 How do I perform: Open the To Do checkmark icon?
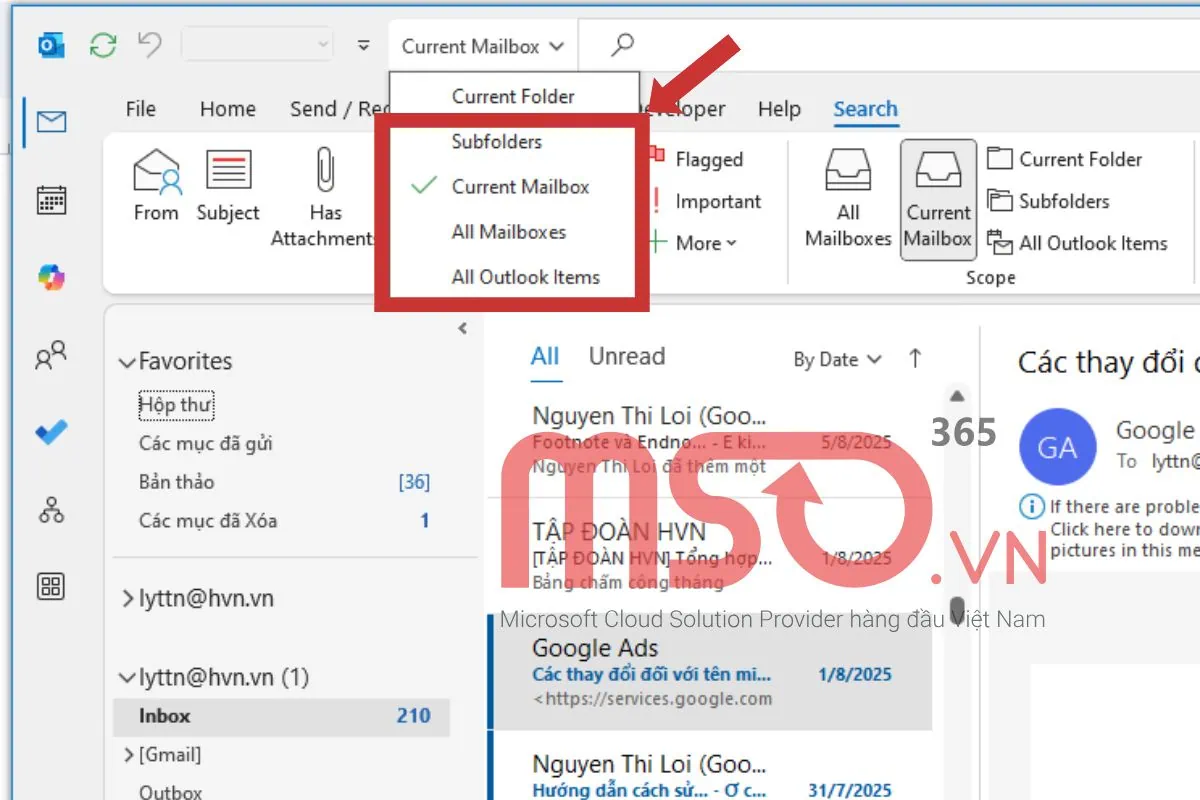click(51, 432)
